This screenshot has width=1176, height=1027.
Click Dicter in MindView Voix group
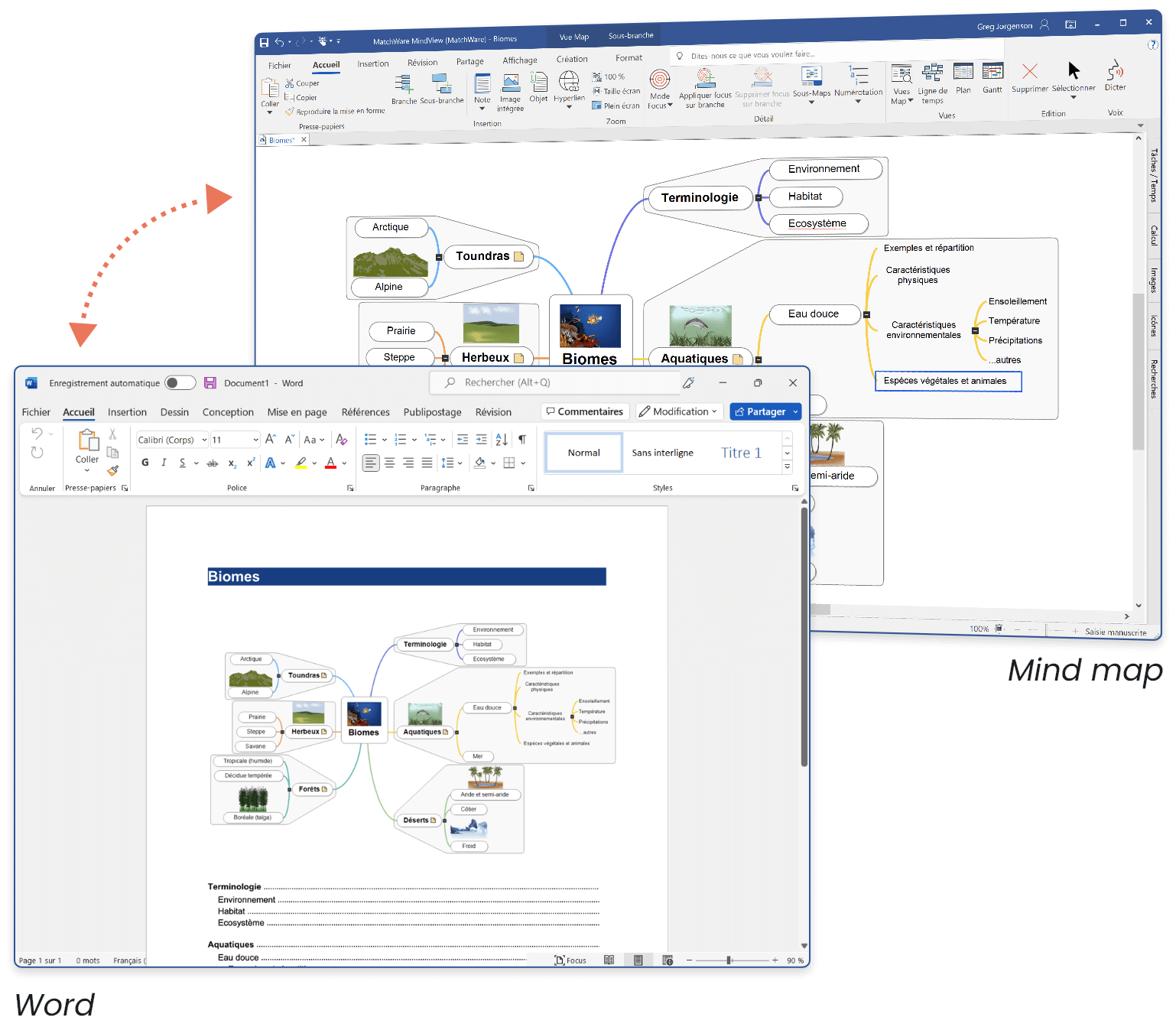click(1116, 76)
